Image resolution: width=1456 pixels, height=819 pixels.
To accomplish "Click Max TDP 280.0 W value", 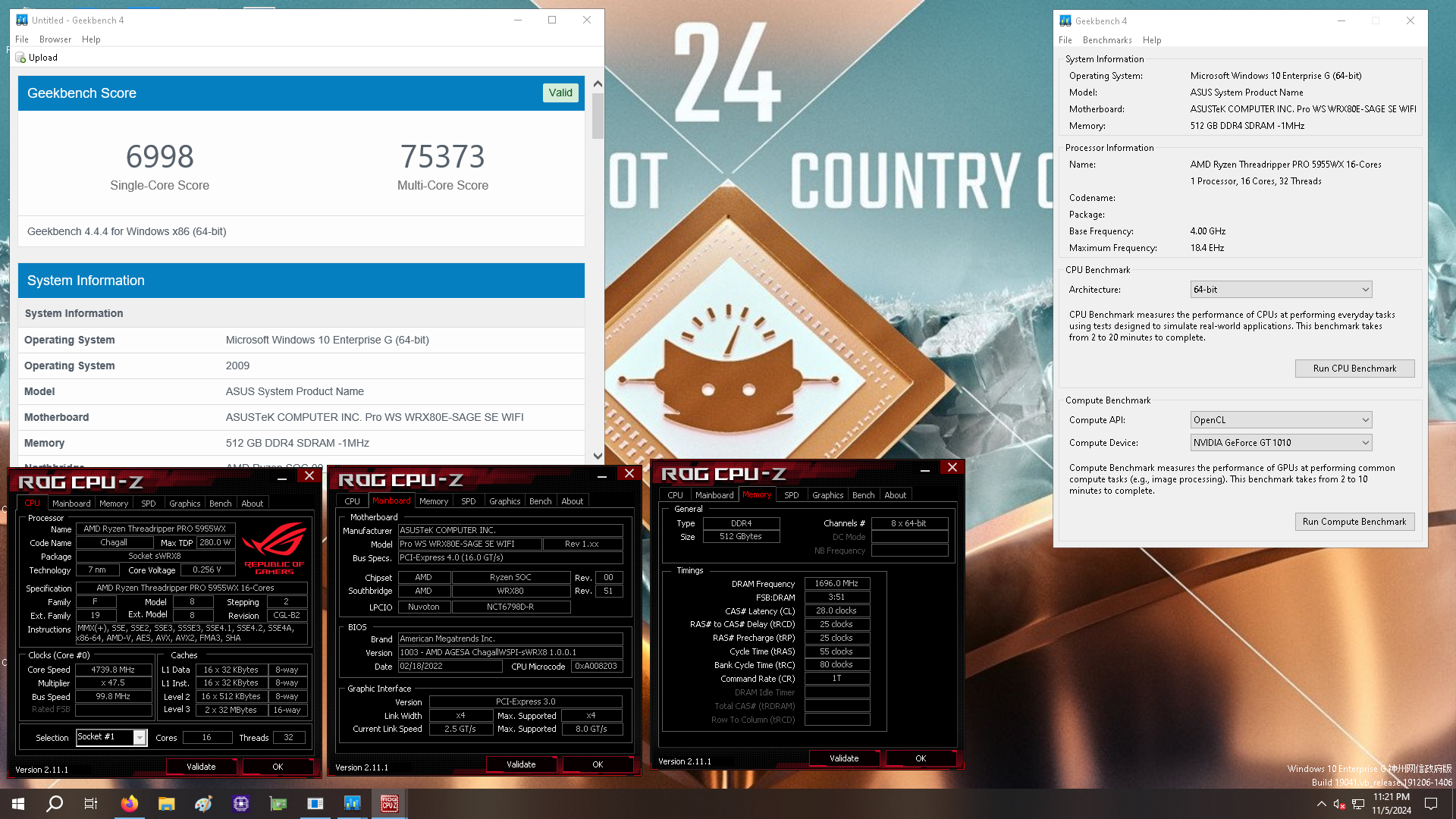I will 215,543.
